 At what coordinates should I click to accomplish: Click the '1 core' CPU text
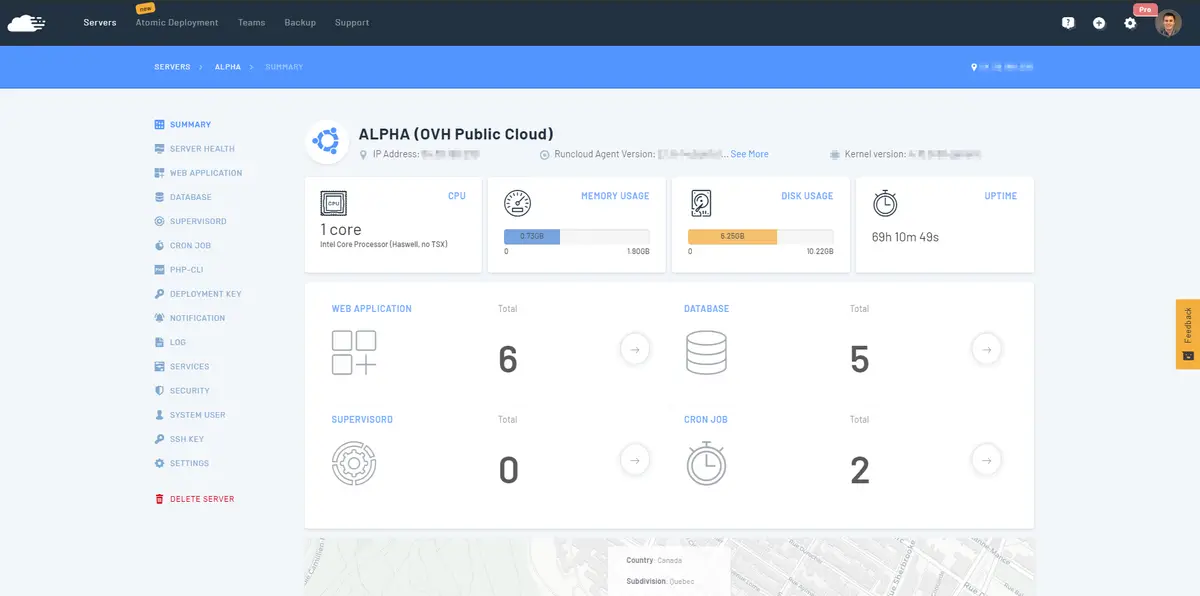341,229
